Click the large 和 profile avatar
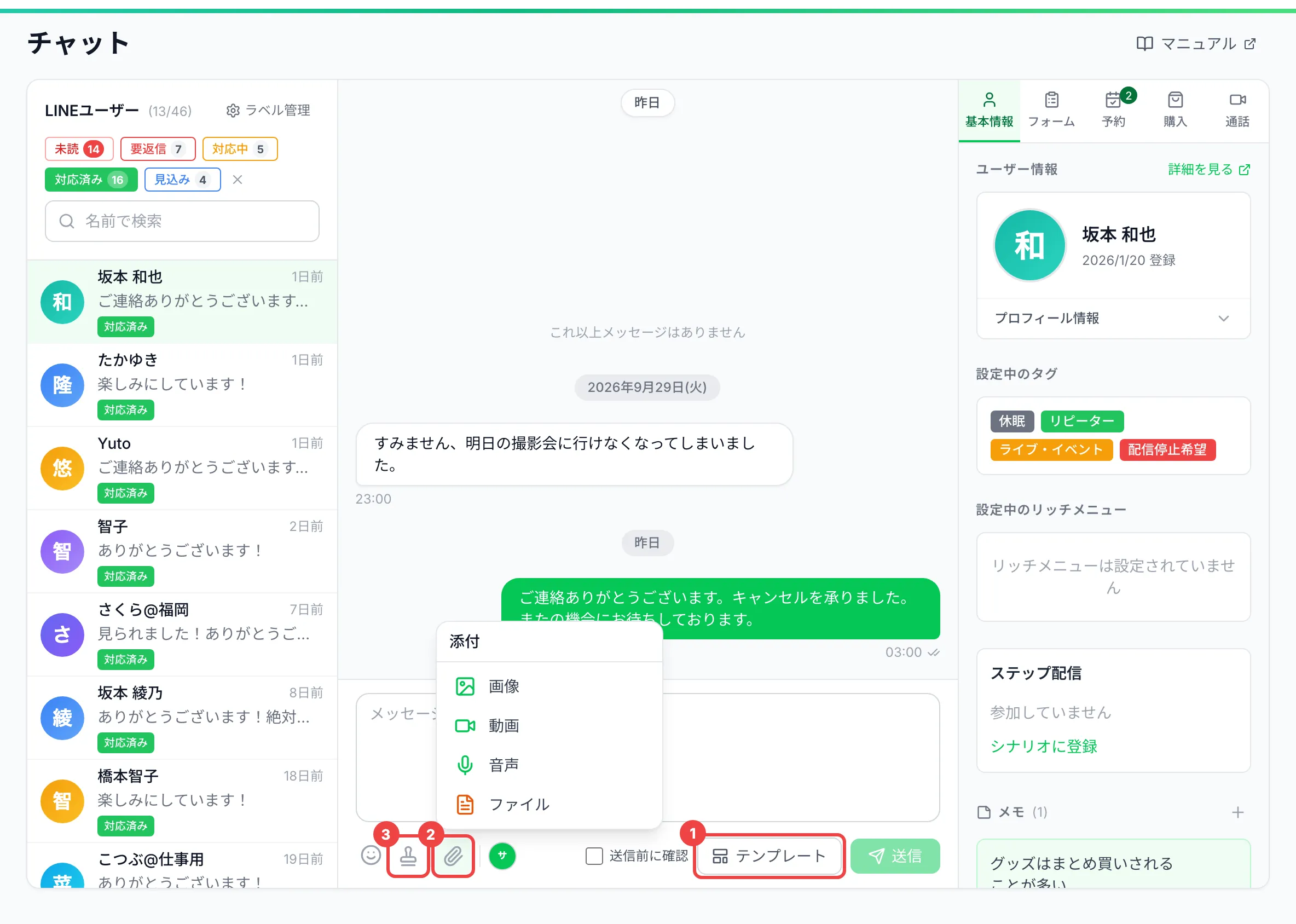The width and height of the screenshot is (1296, 924). click(1029, 245)
